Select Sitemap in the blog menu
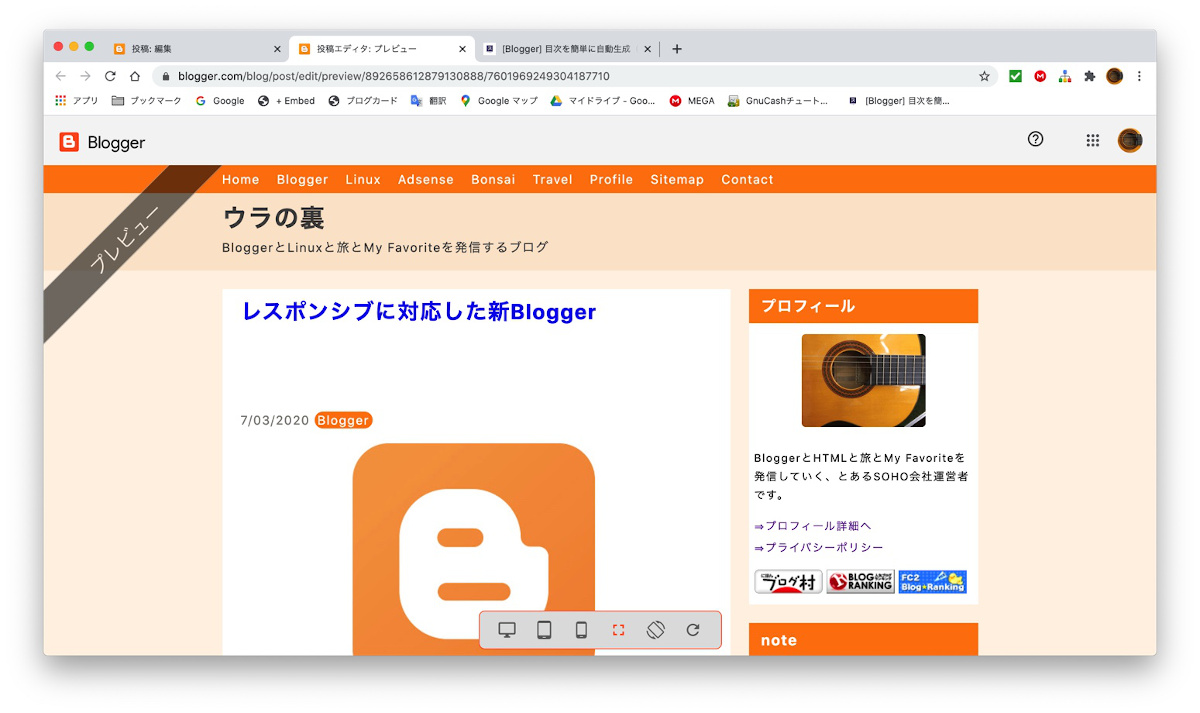Image resolution: width=1200 pixels, height=713 pixels. (677, 180)
